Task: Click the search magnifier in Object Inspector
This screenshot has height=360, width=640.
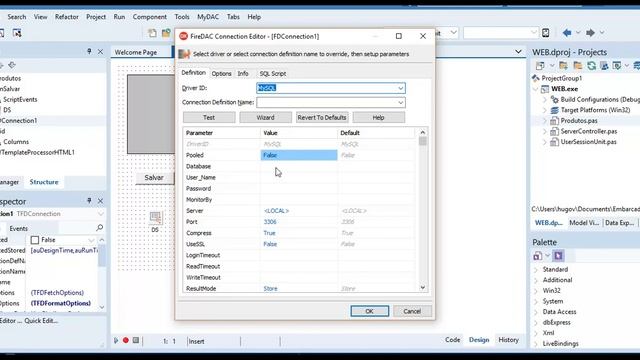Action: pyautogui.click(x=99, y=228)
